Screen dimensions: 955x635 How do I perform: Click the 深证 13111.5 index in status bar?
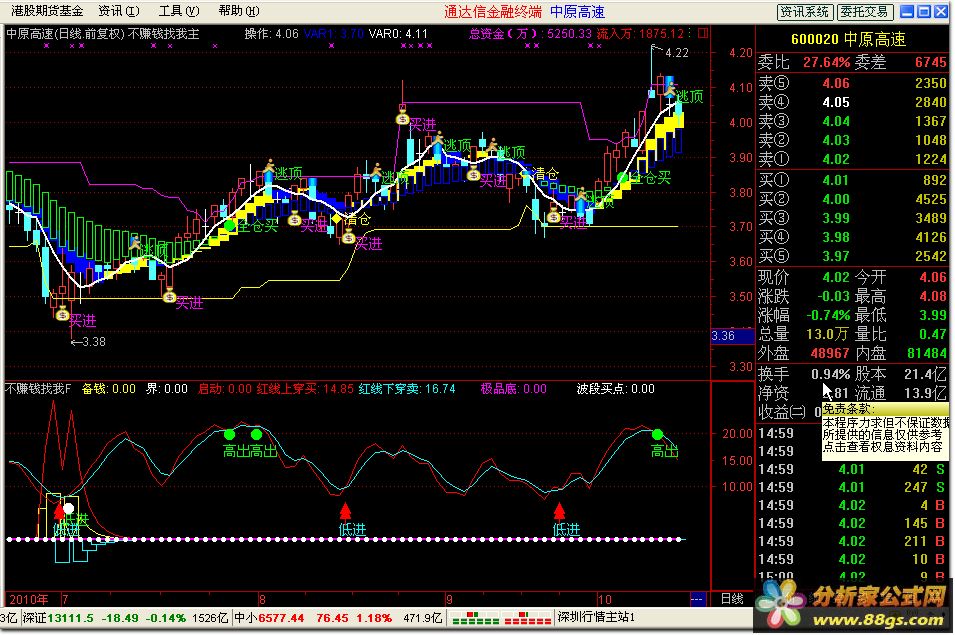[58, 618]
